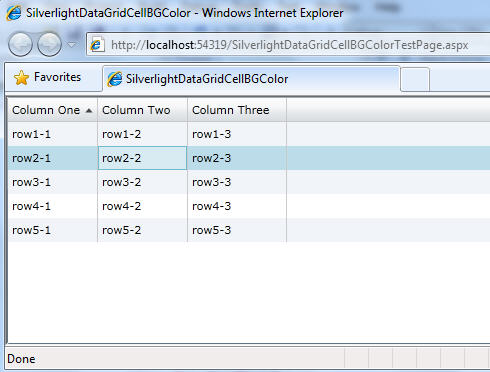Click Internet Explorer icon in title bar
This screenshot has height=372, width=490.
tap(14, 13)
